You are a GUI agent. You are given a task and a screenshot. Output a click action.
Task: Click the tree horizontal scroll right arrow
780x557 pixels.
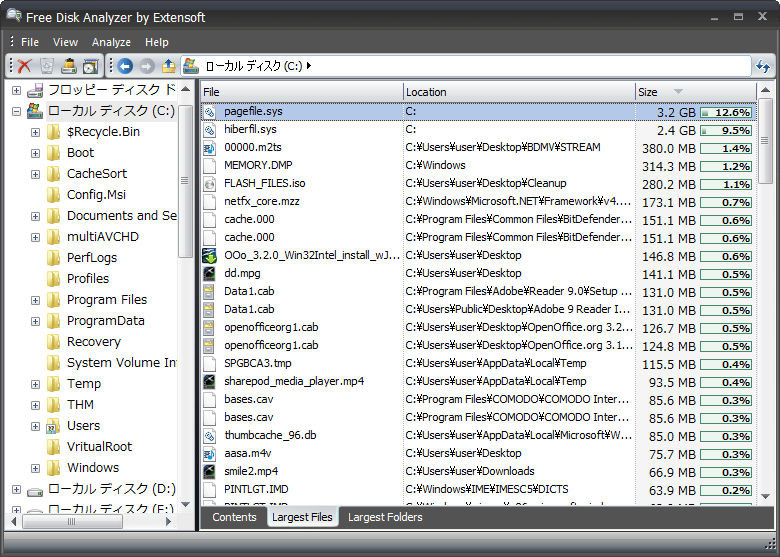coord(169,521)
